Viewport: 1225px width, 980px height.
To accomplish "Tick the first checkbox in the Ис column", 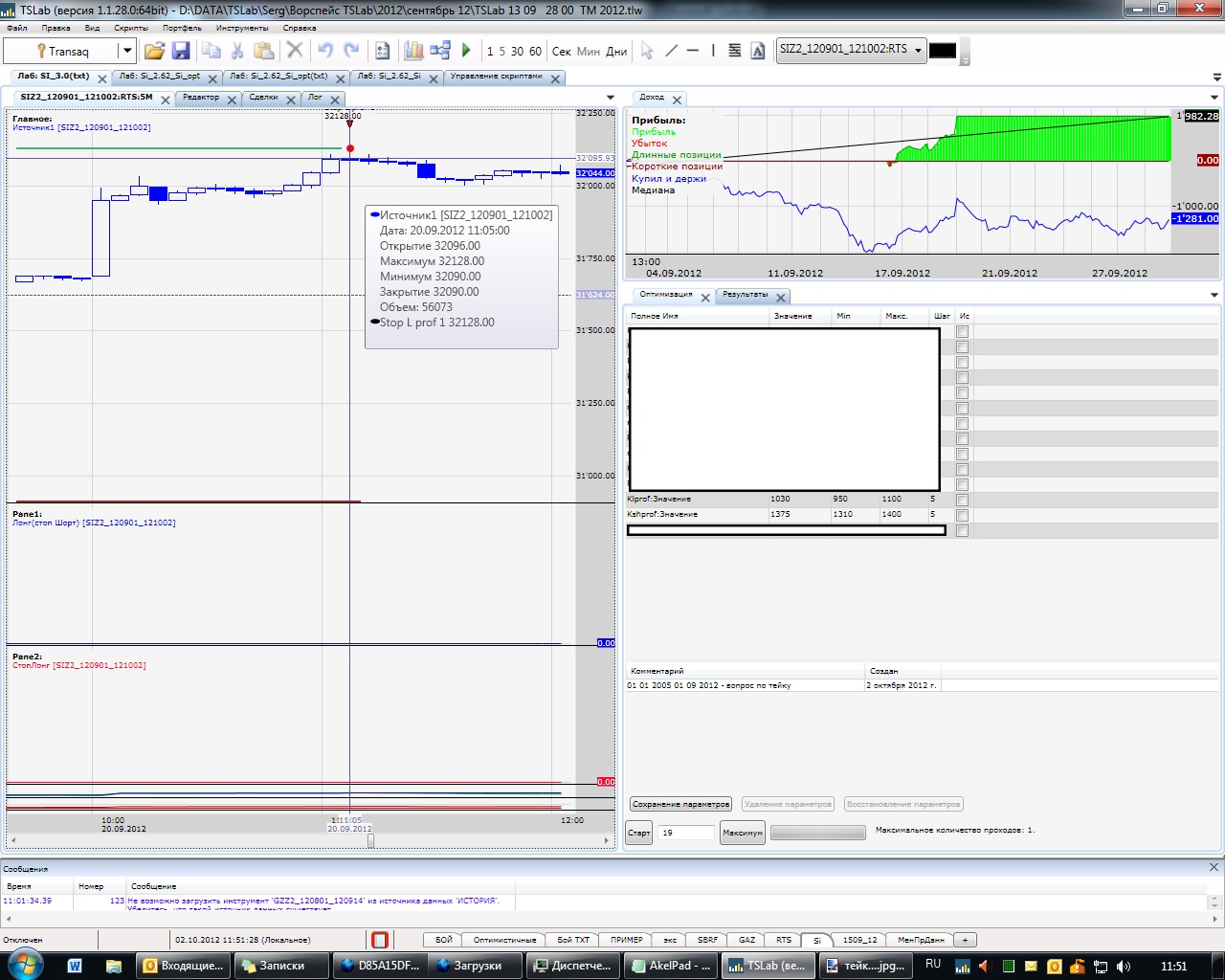I will click(962, 332).
